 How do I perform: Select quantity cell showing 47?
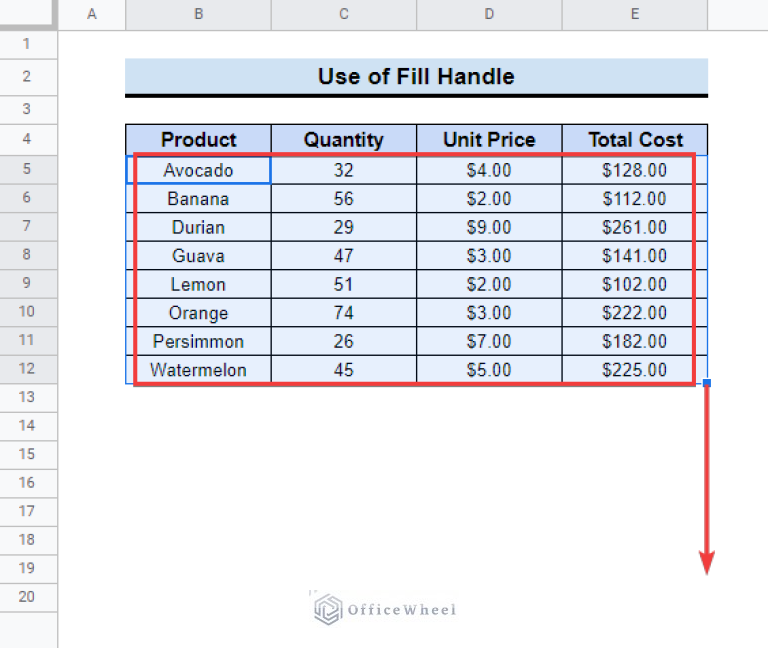coord(344,255)
